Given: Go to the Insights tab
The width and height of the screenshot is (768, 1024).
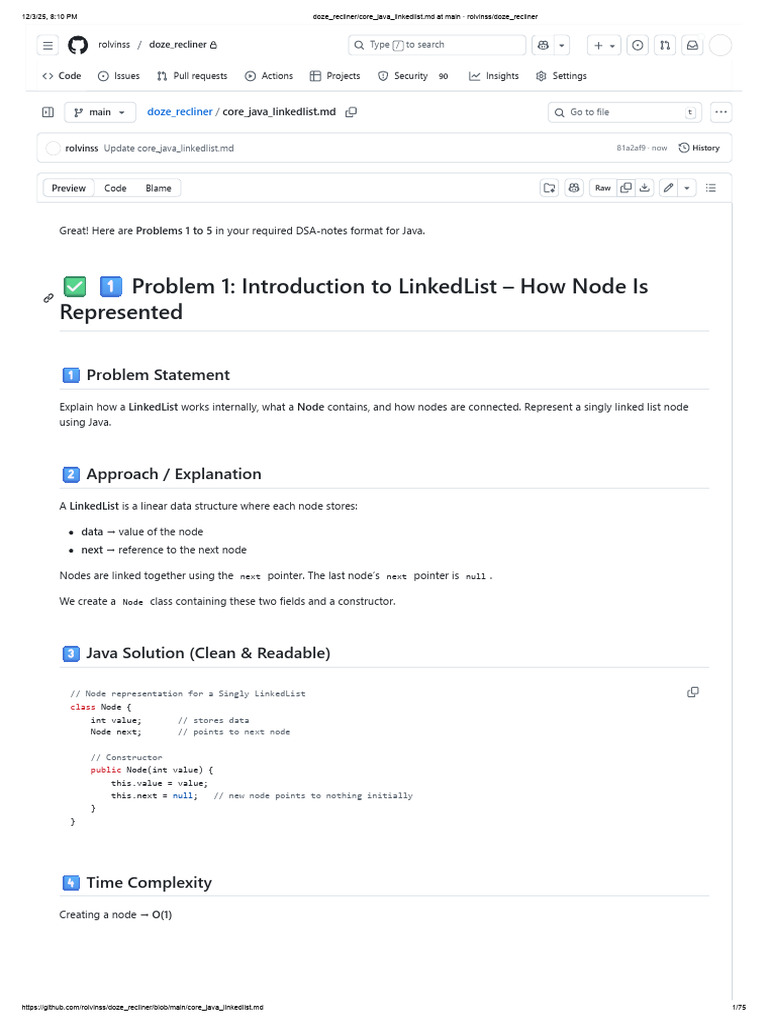Looking at the screenshot, I should 494,76.
